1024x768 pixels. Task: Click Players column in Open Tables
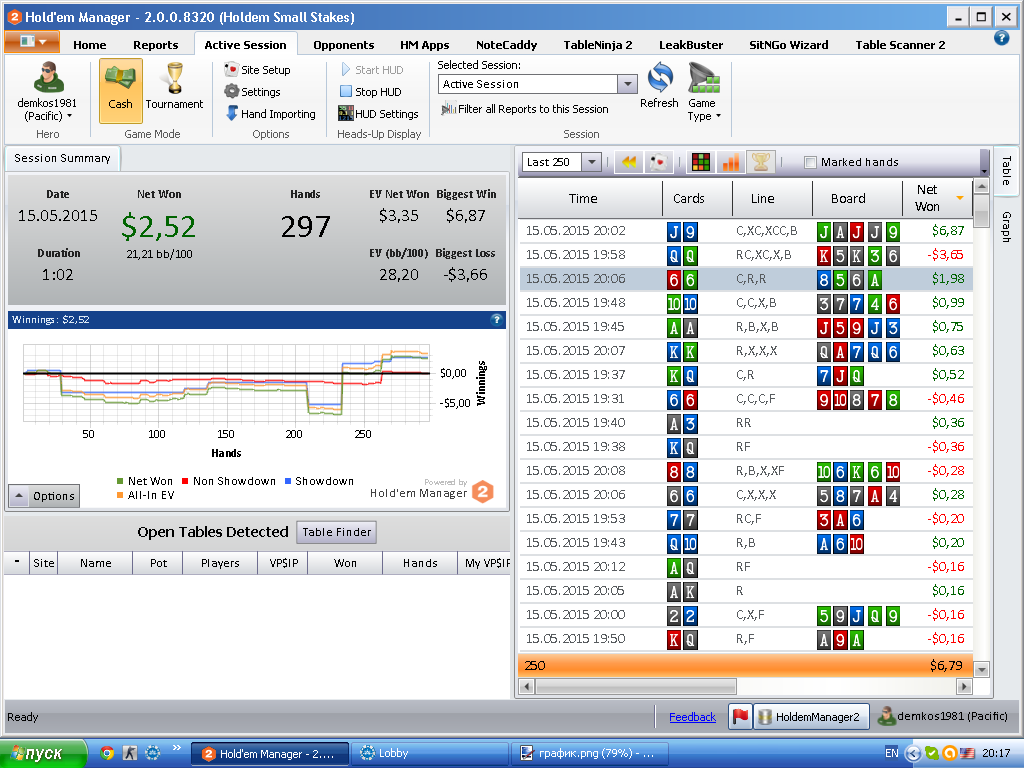[x=219, y=562]
